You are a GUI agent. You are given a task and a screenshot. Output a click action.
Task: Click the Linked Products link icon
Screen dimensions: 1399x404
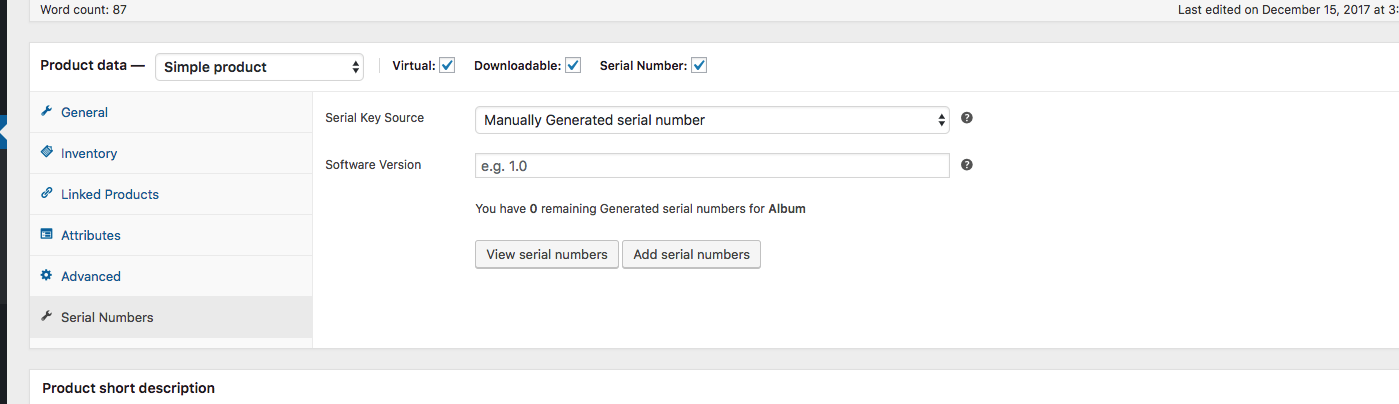pos(46,194)
